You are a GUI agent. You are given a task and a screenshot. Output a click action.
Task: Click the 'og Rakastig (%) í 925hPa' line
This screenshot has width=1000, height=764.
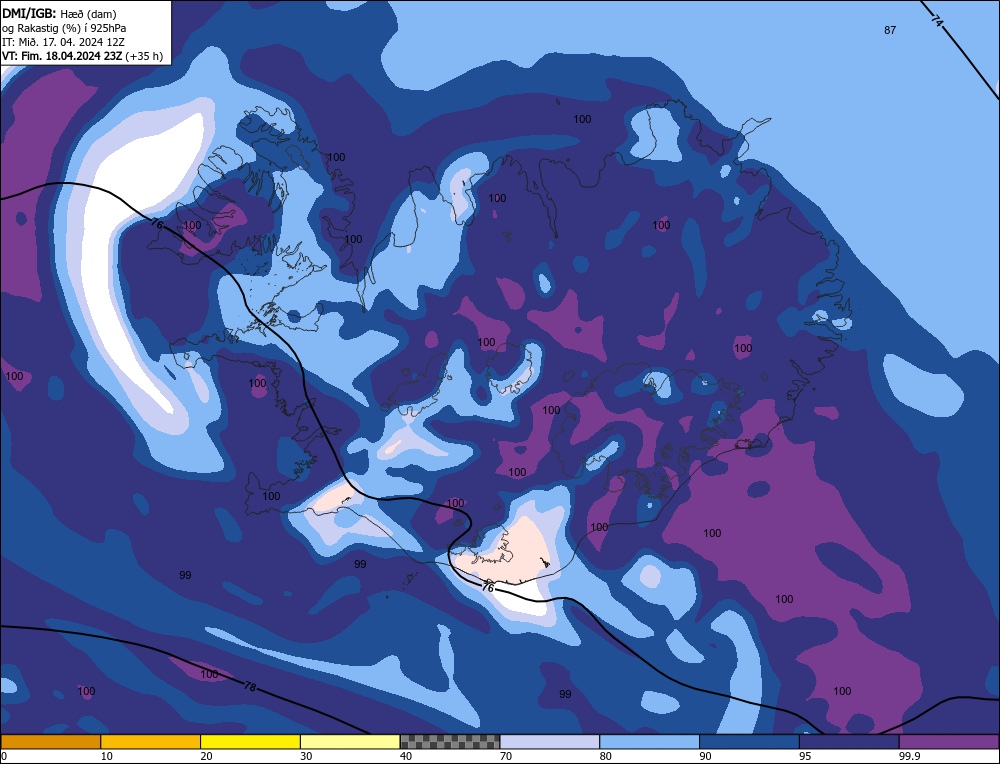pos(64,28)
